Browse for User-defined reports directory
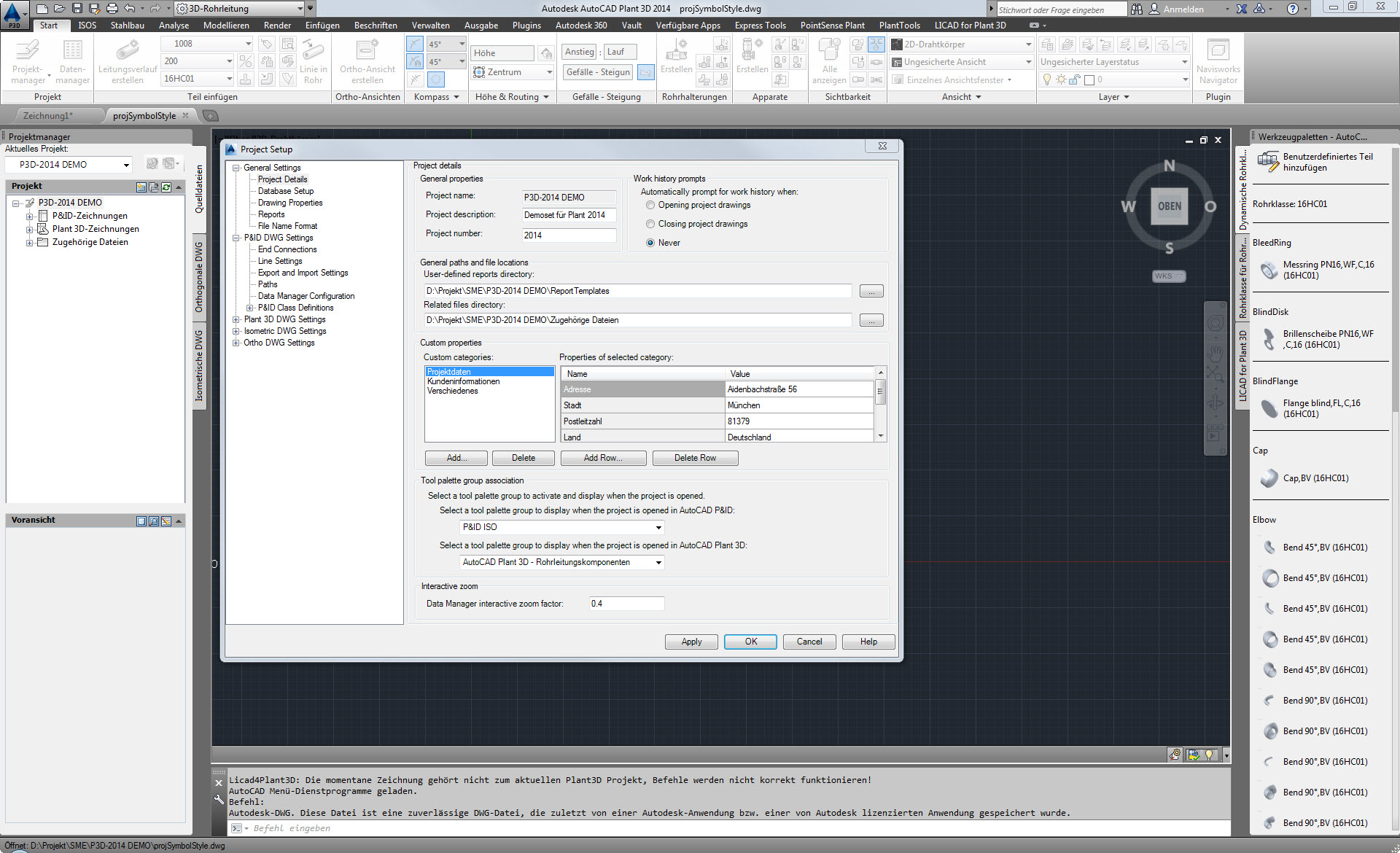1400x853 pixels. point(871,292)
